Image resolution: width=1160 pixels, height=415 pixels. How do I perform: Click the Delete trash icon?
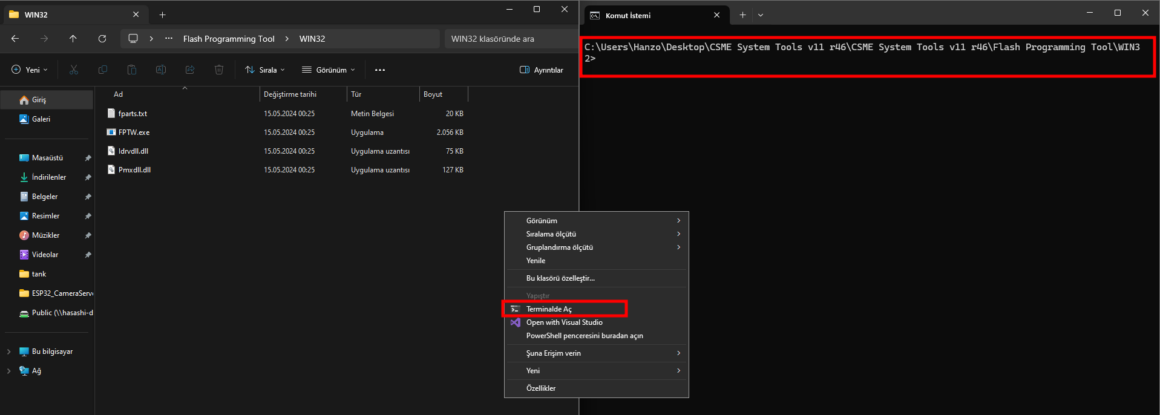point(218,70)
